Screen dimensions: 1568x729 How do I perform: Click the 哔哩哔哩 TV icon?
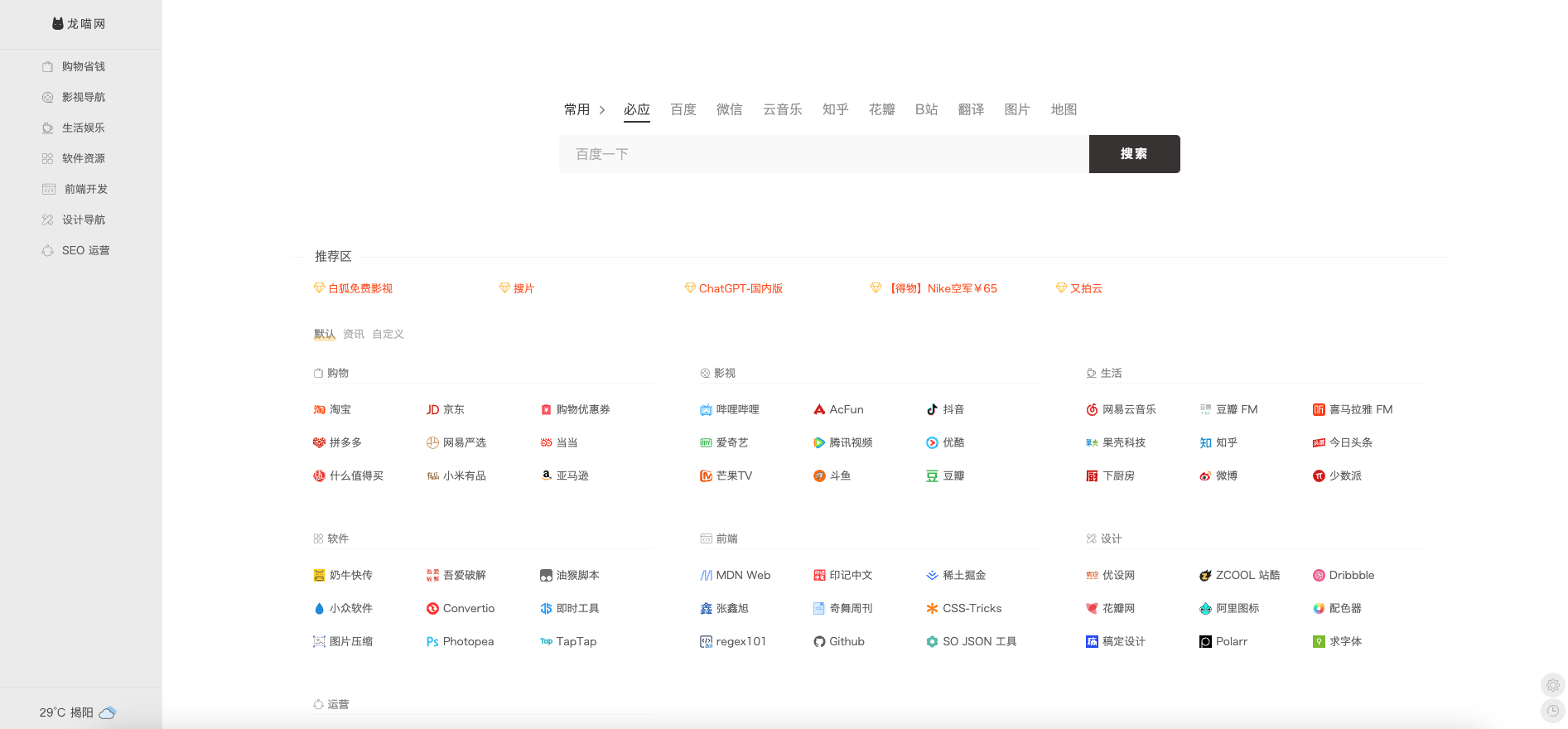click(x=706, y=409)
